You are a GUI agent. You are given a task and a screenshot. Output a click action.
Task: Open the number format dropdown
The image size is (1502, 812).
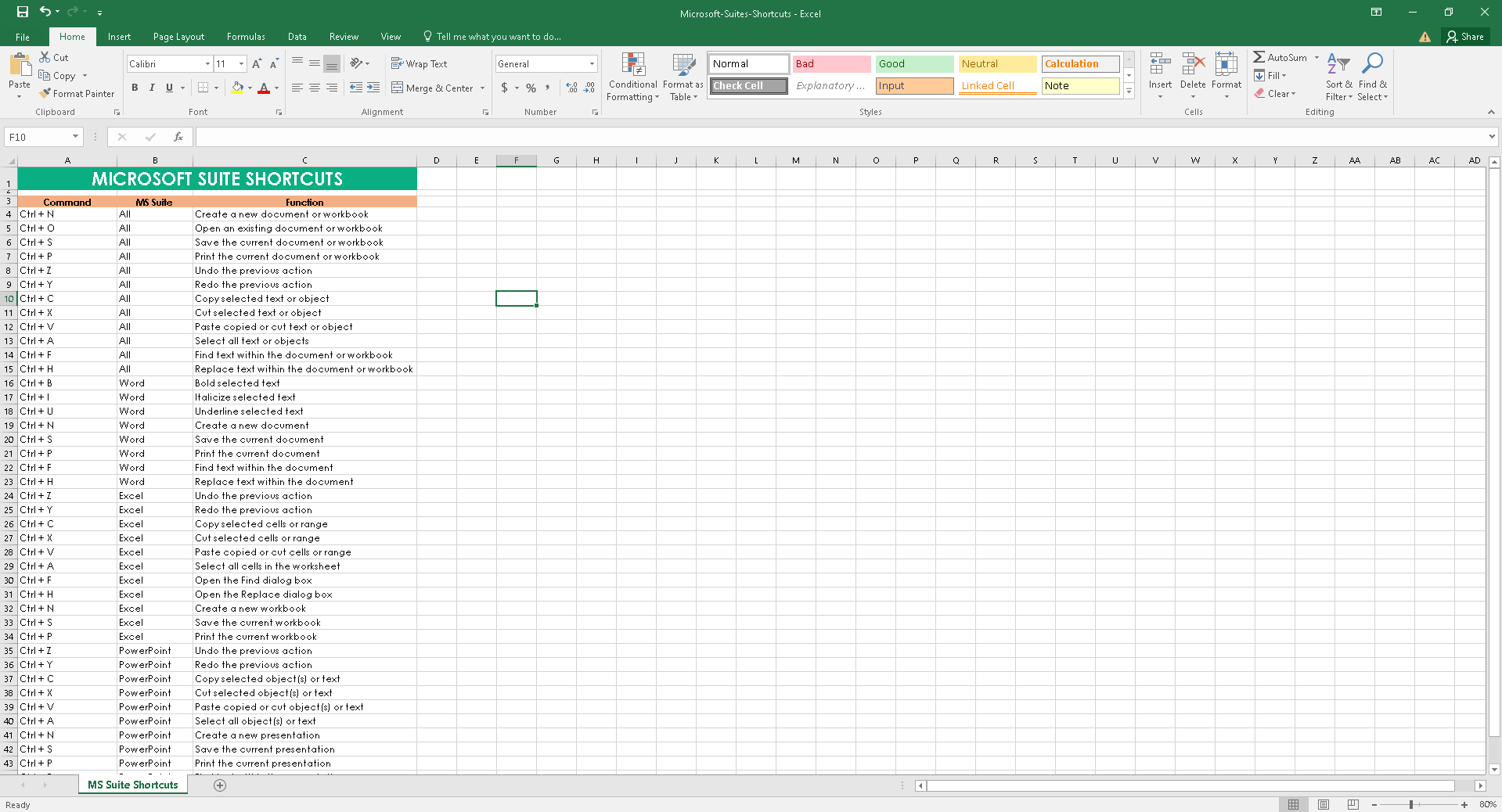[x=592, y=63]
